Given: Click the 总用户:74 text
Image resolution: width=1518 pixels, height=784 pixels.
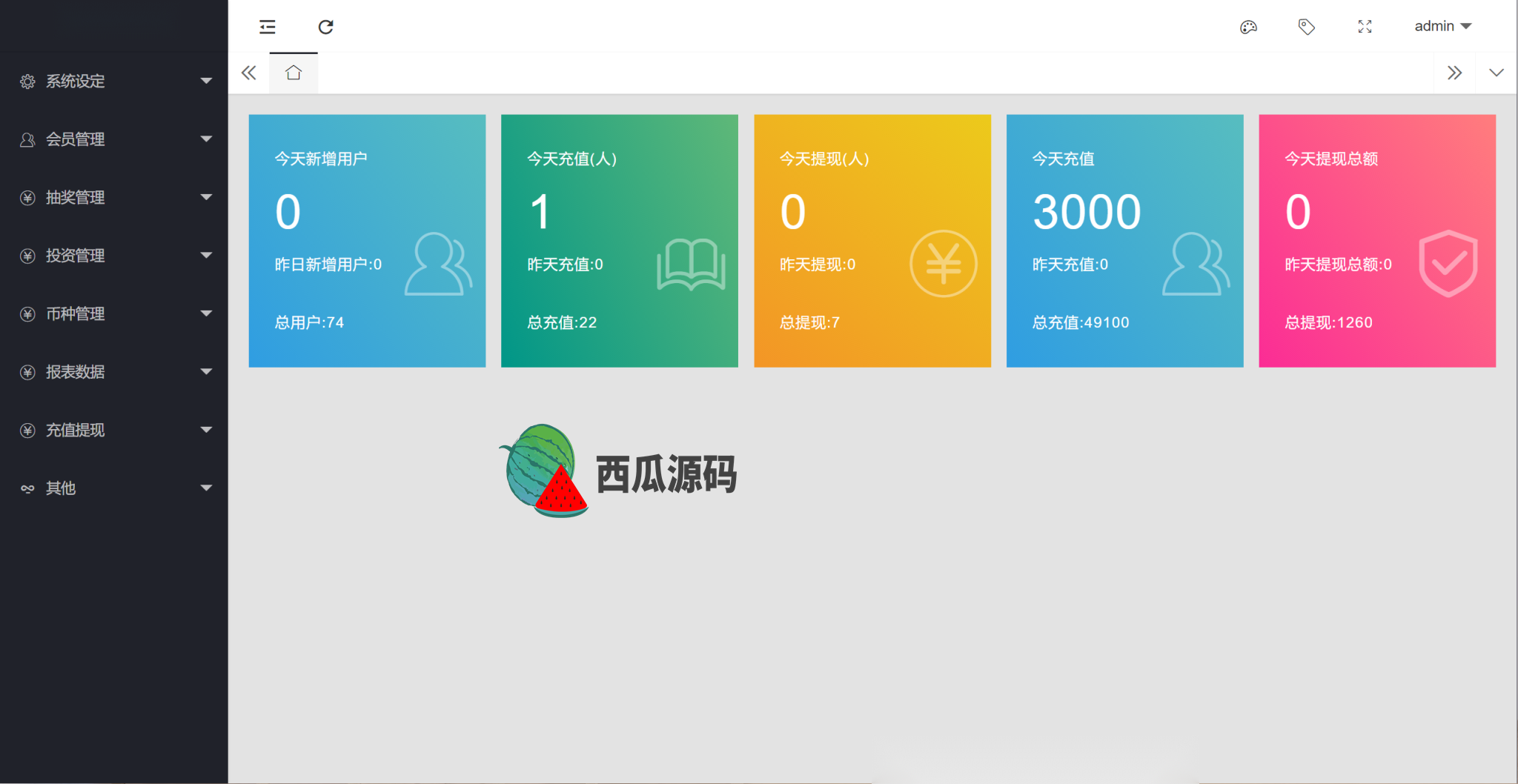Looking at the screenshot, I should [309, 322].
